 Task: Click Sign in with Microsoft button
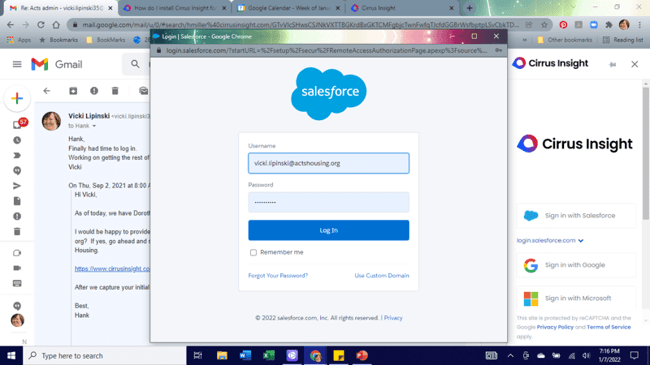(576, 298)
